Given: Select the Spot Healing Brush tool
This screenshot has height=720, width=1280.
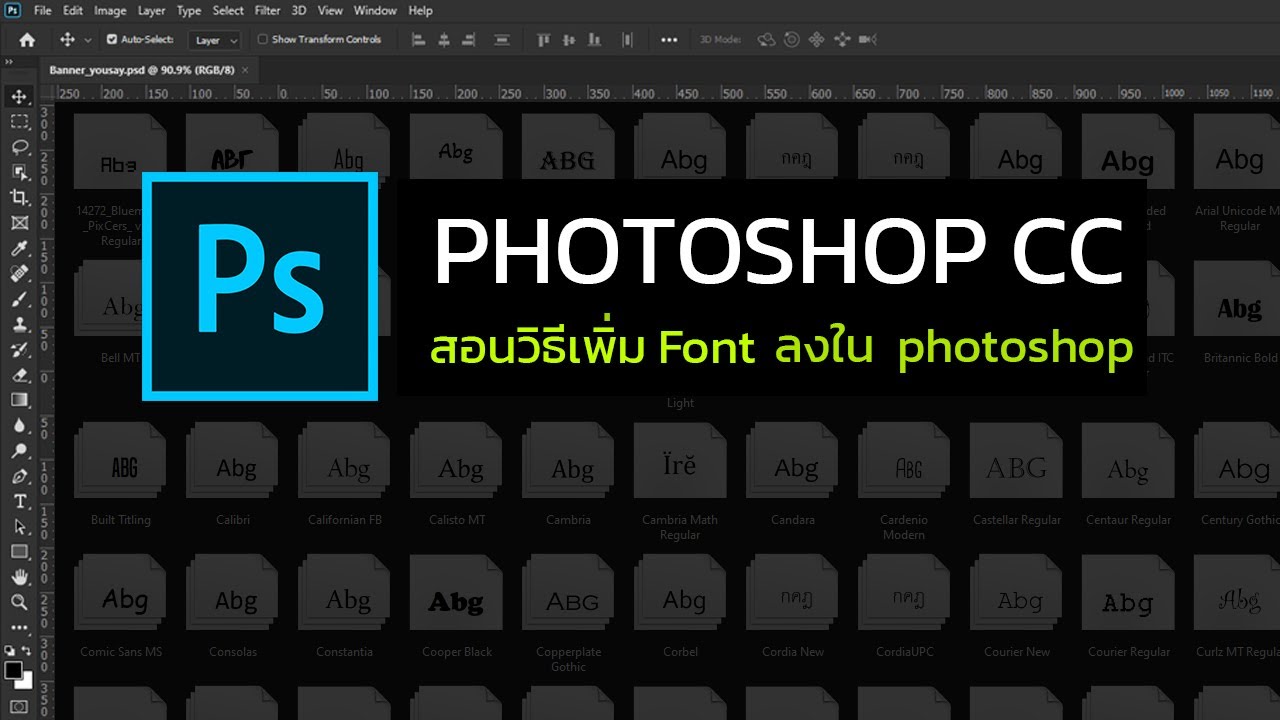Looking at the screenshot, I should [19, 273].
